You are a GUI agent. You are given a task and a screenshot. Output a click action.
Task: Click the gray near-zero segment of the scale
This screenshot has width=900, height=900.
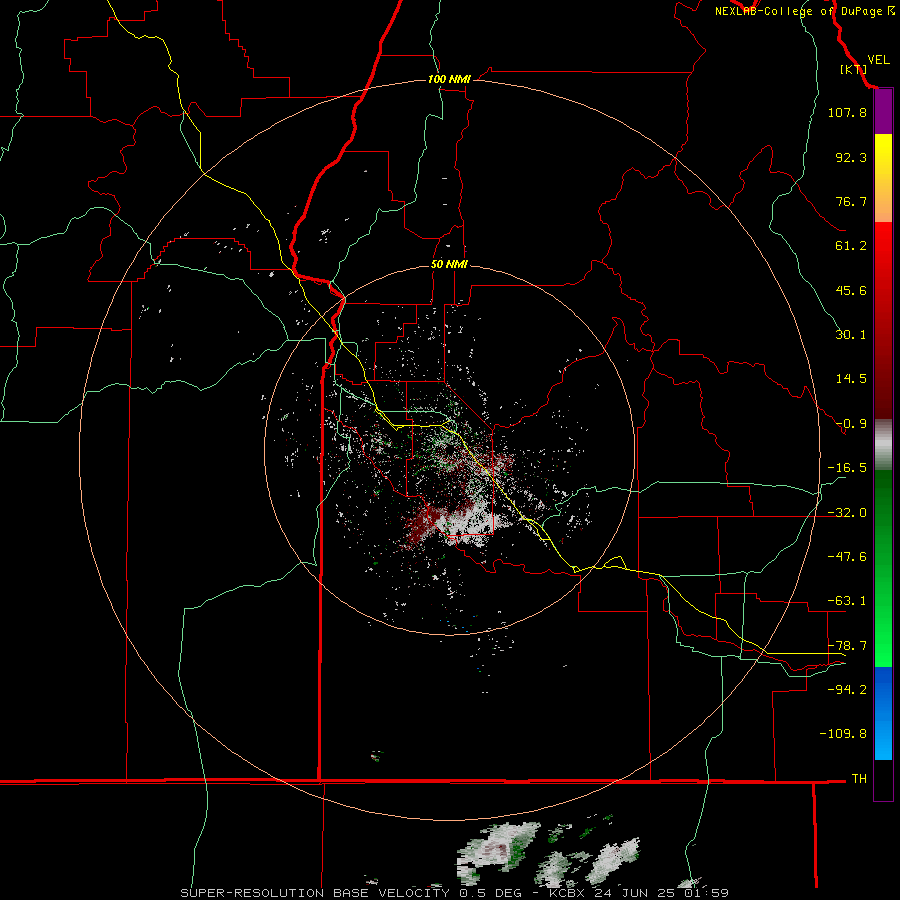tap(883, 445)
